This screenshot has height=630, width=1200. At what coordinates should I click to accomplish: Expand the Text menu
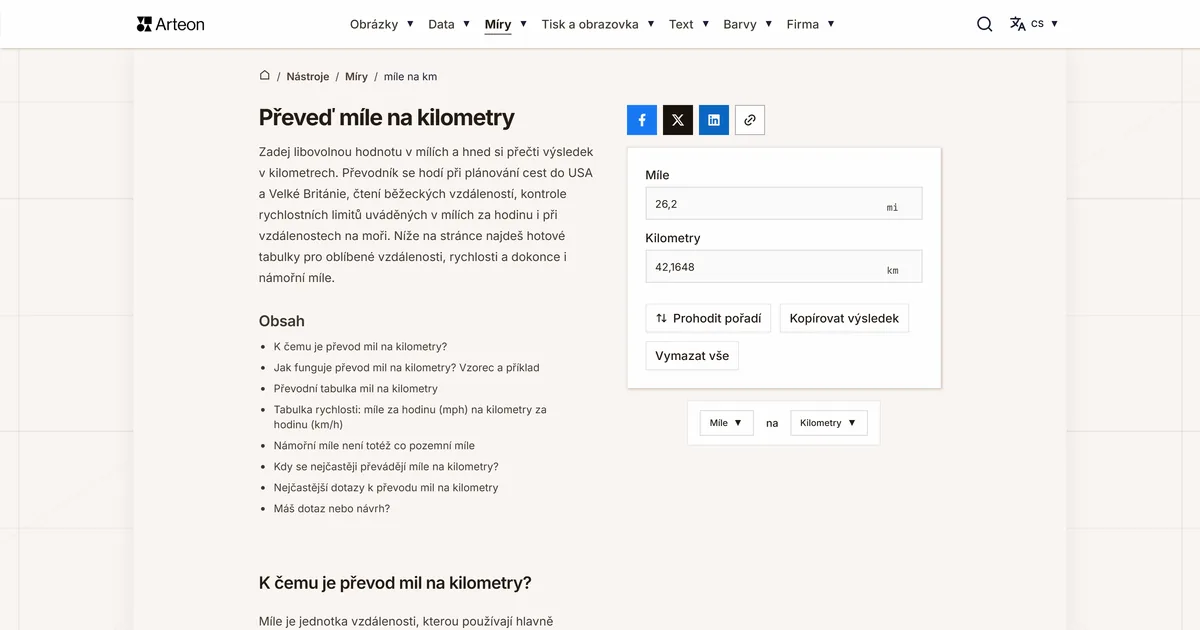coord(689,24)
